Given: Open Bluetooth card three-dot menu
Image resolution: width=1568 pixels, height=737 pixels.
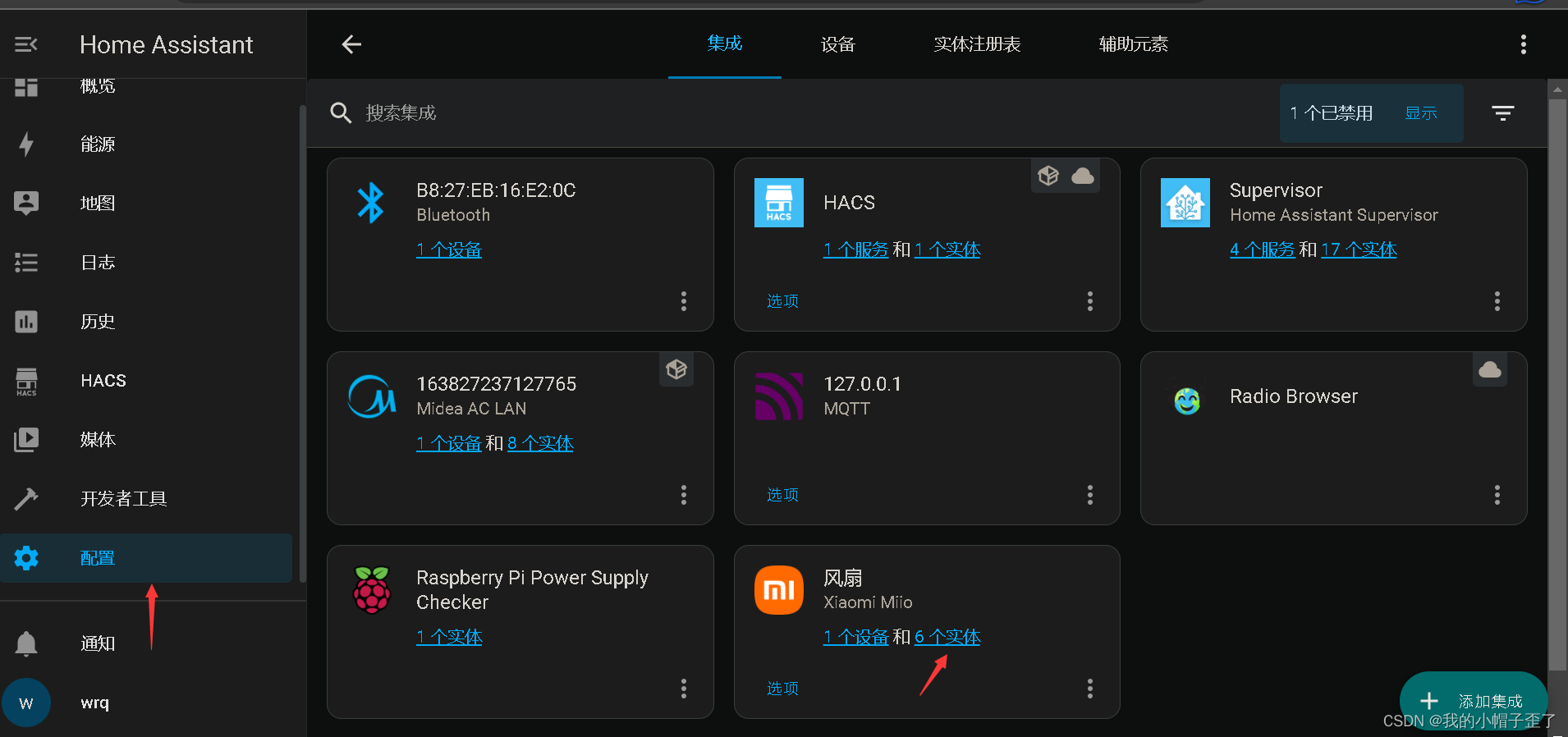Looking at the screenshot, I should (x=684, y=301).
